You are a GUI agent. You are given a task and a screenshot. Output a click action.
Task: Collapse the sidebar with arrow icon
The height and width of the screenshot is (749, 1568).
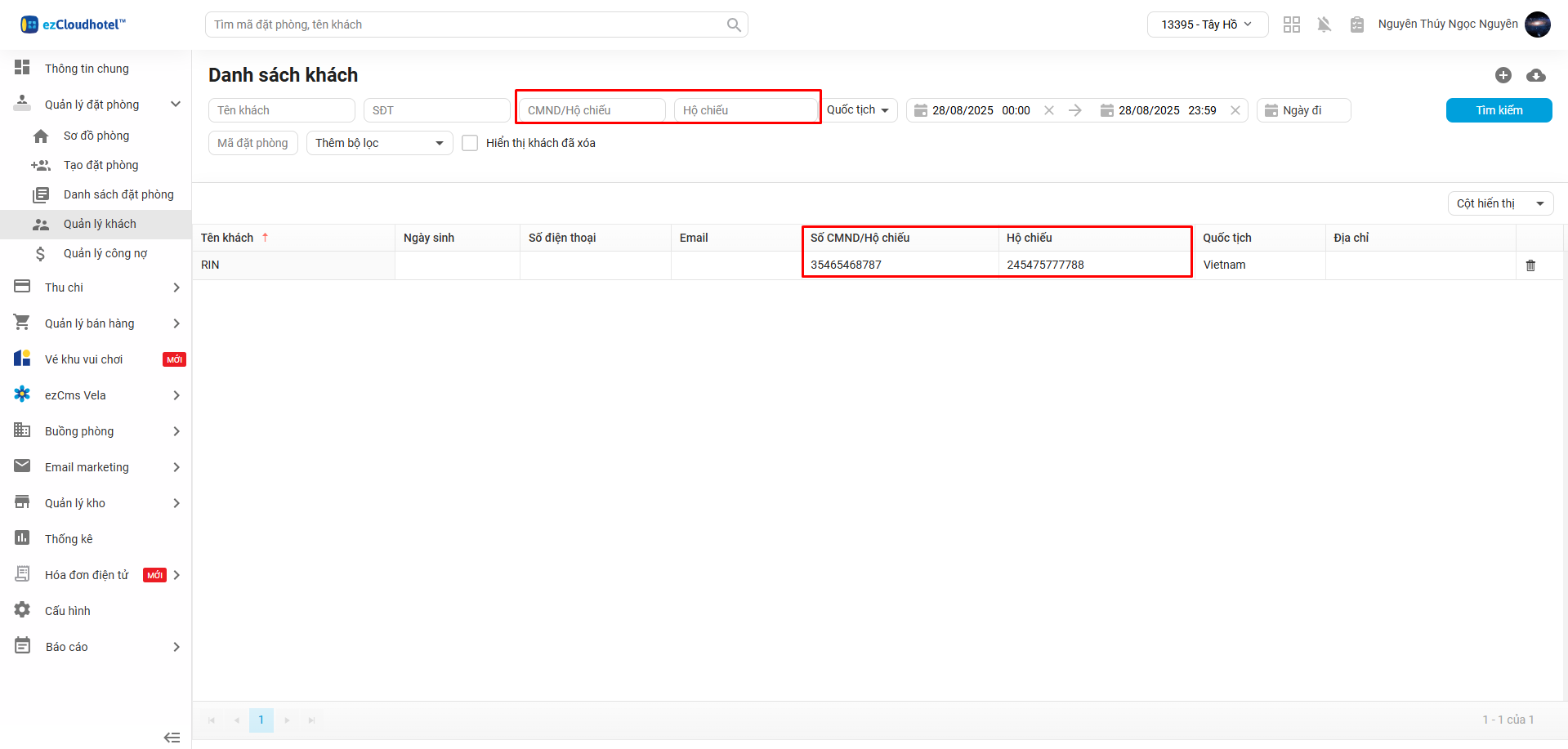(172, 738)
